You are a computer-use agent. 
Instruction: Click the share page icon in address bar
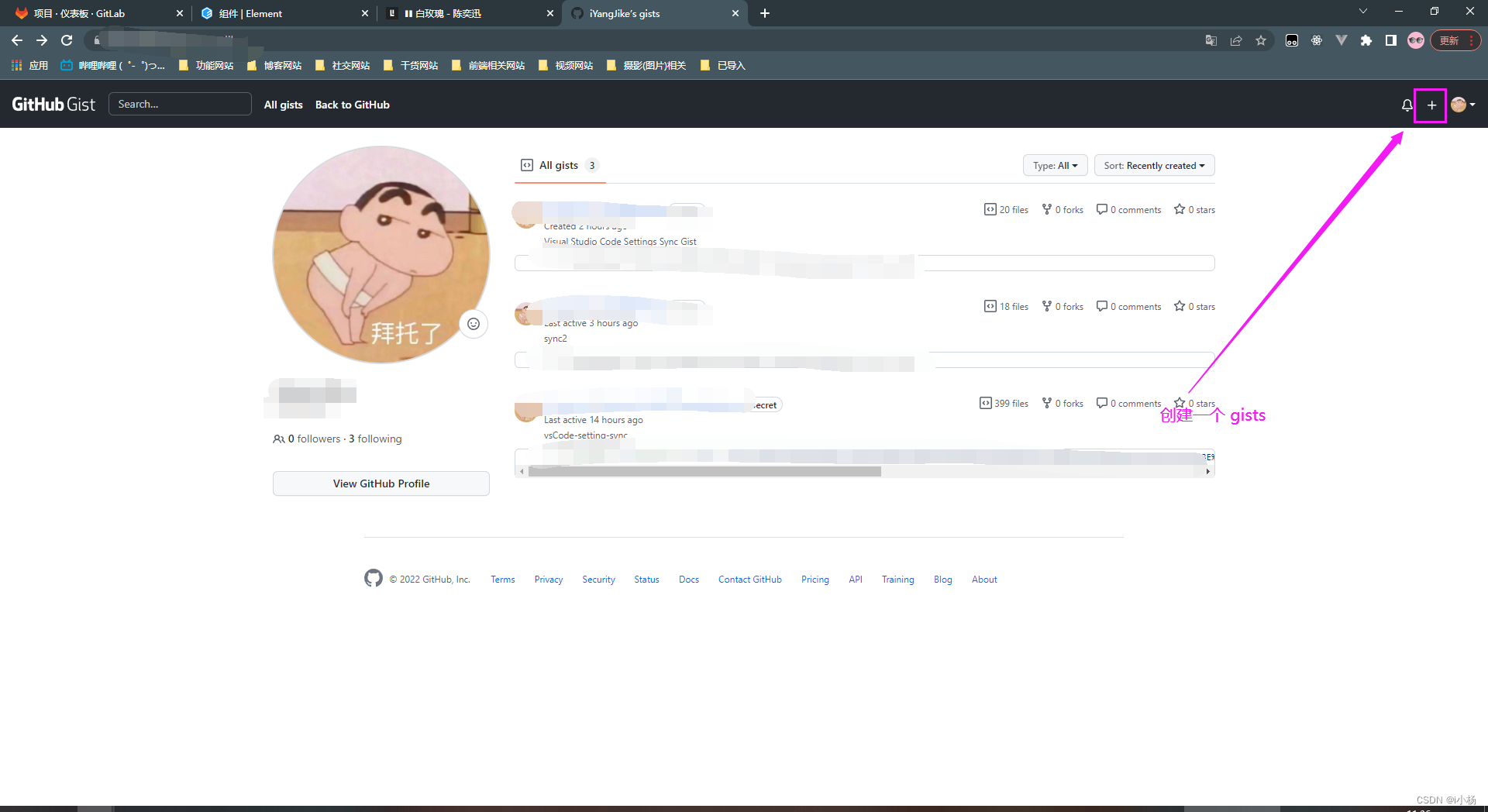click(x=1236, y=40)
